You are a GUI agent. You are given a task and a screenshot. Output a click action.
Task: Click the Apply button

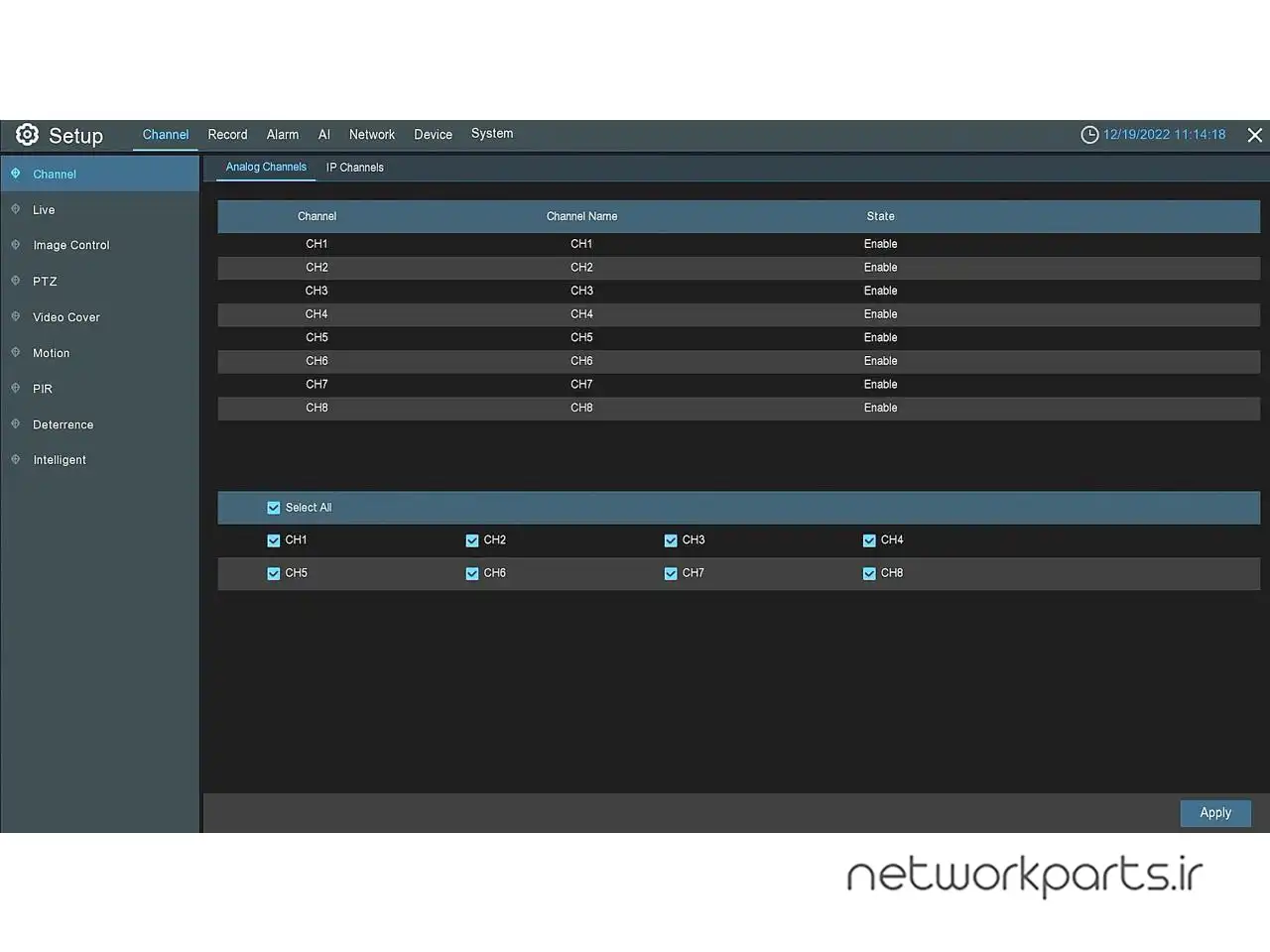[1214, 813]
